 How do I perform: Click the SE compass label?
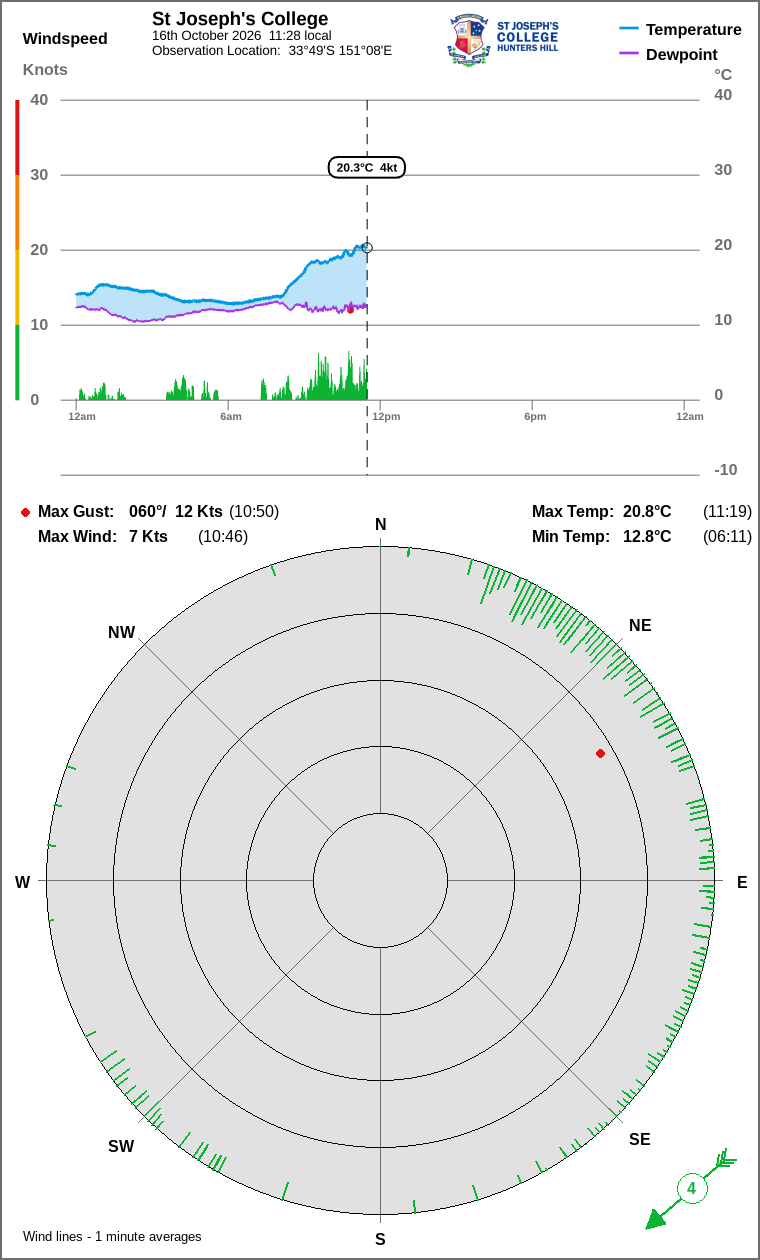pyautogui.click(x=640, y=1140)
